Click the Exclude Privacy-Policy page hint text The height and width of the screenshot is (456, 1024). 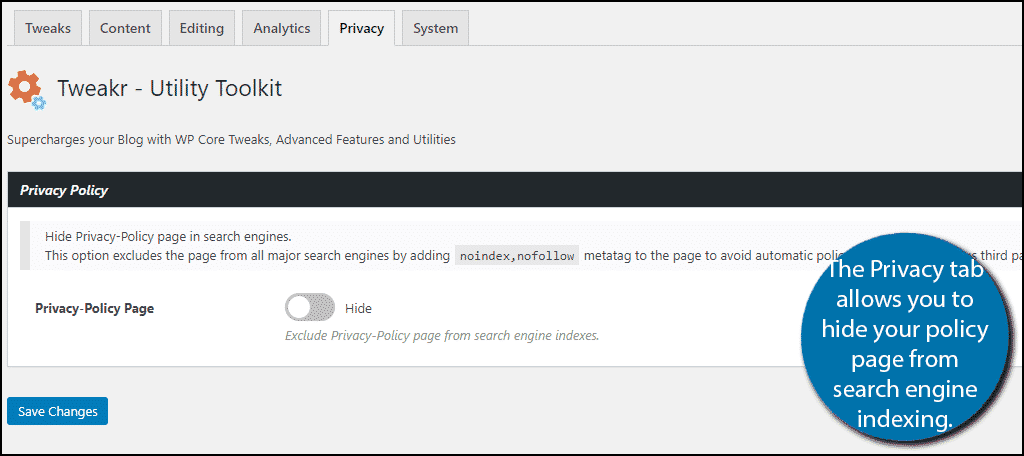click(x=442, y=336)
